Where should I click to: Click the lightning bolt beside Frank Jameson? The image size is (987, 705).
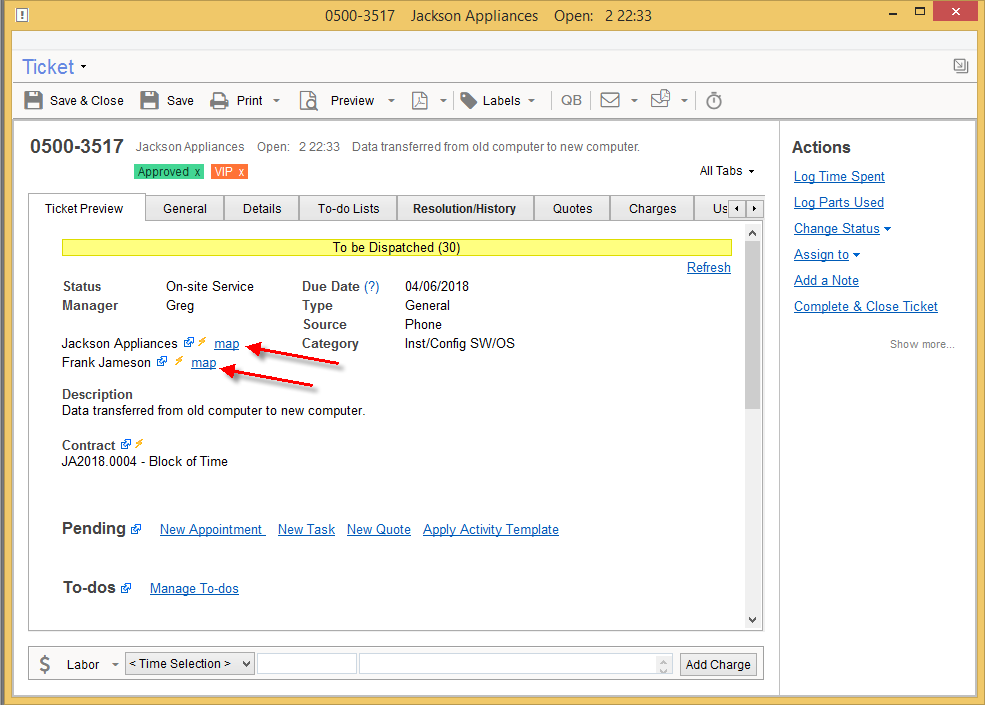[x=179, y=362]
